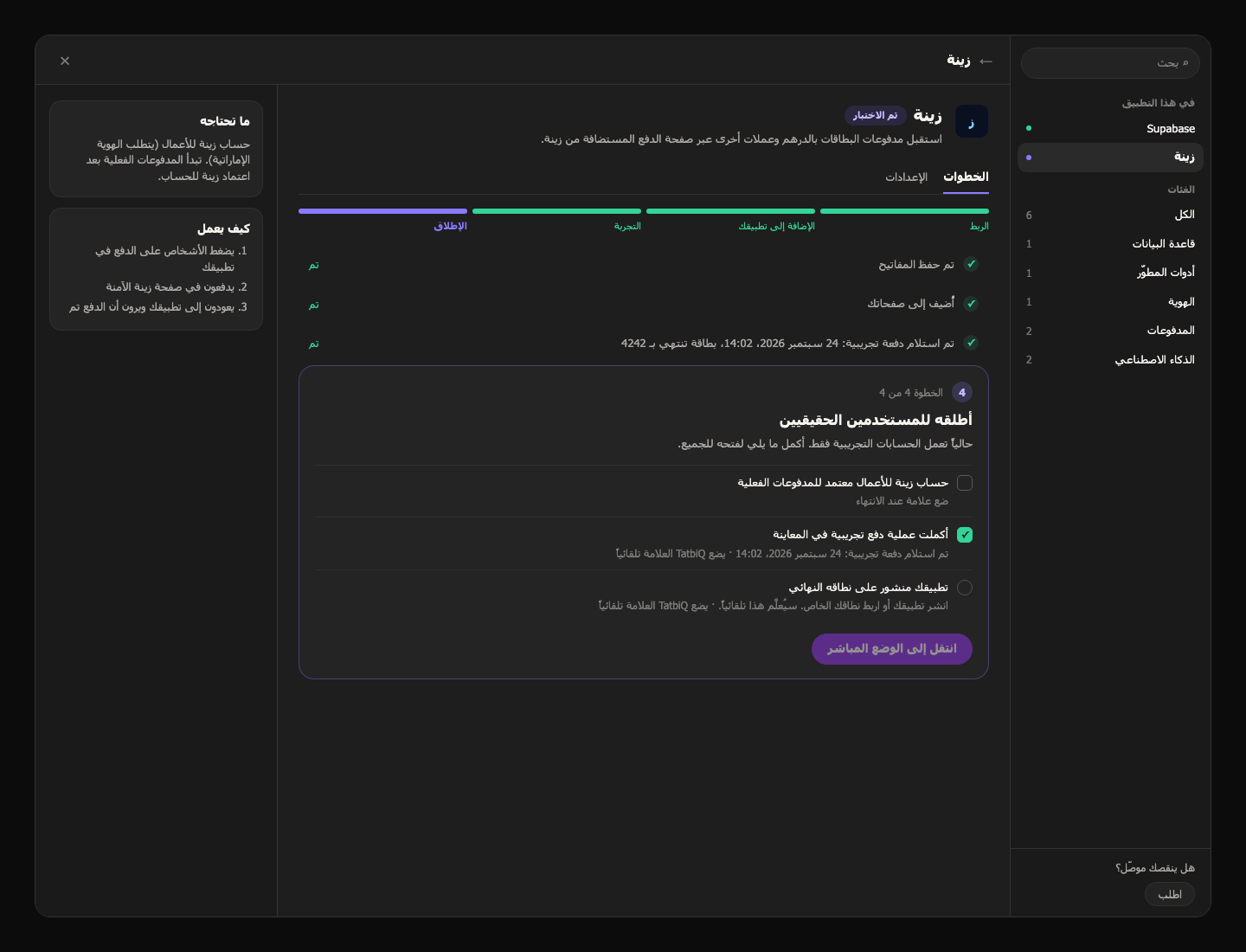This screenshot has height=952, width=1246.
Task: Click the هل ينقصك موصّل؟ text
Action: (x=1155, y=868)
